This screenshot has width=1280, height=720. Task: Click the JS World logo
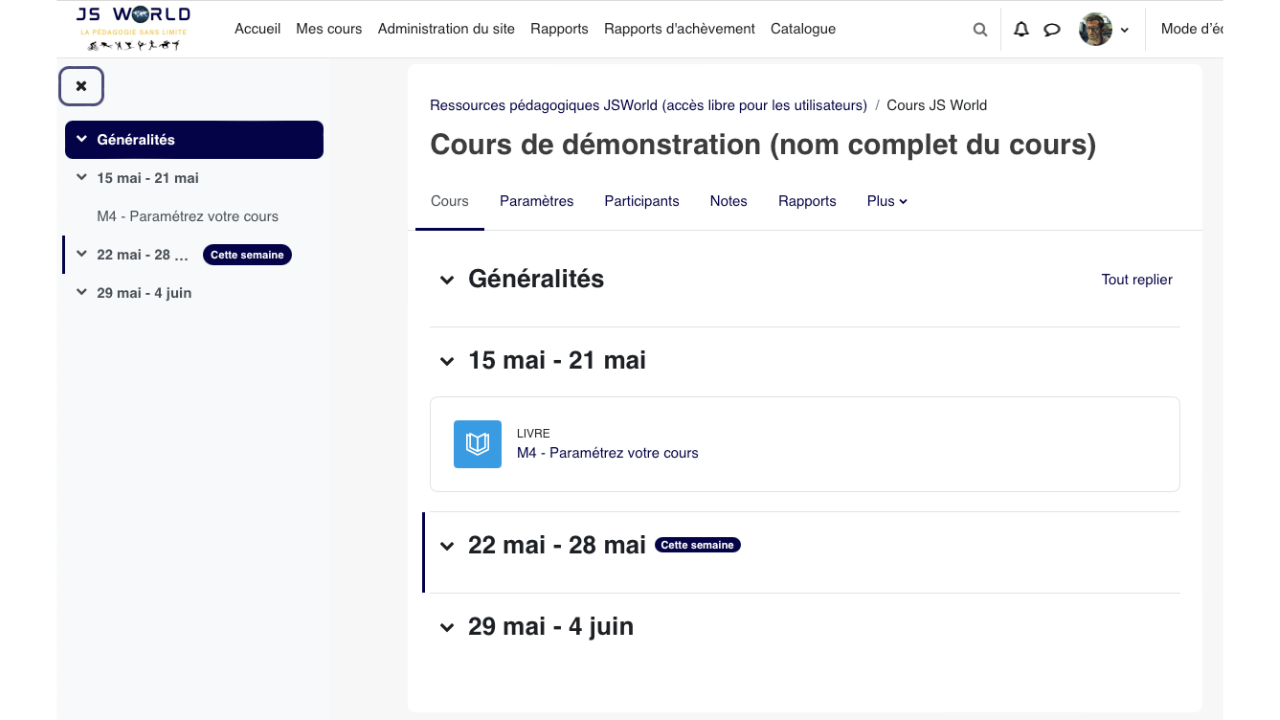(133, 28)
